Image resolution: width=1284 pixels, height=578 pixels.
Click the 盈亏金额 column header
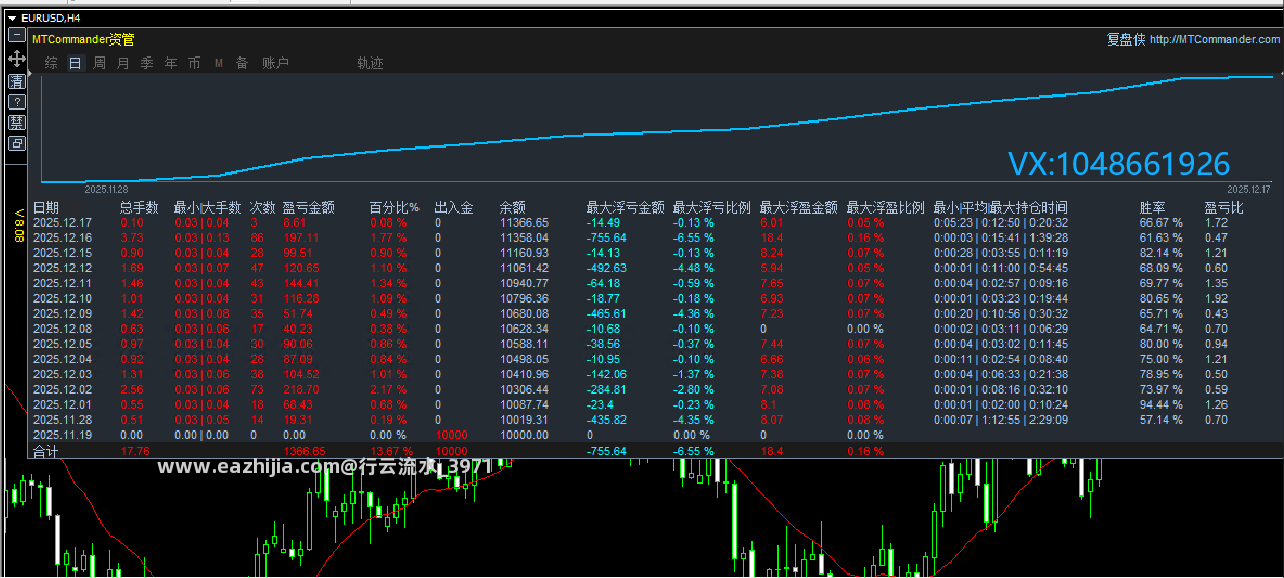pos(309,208)
